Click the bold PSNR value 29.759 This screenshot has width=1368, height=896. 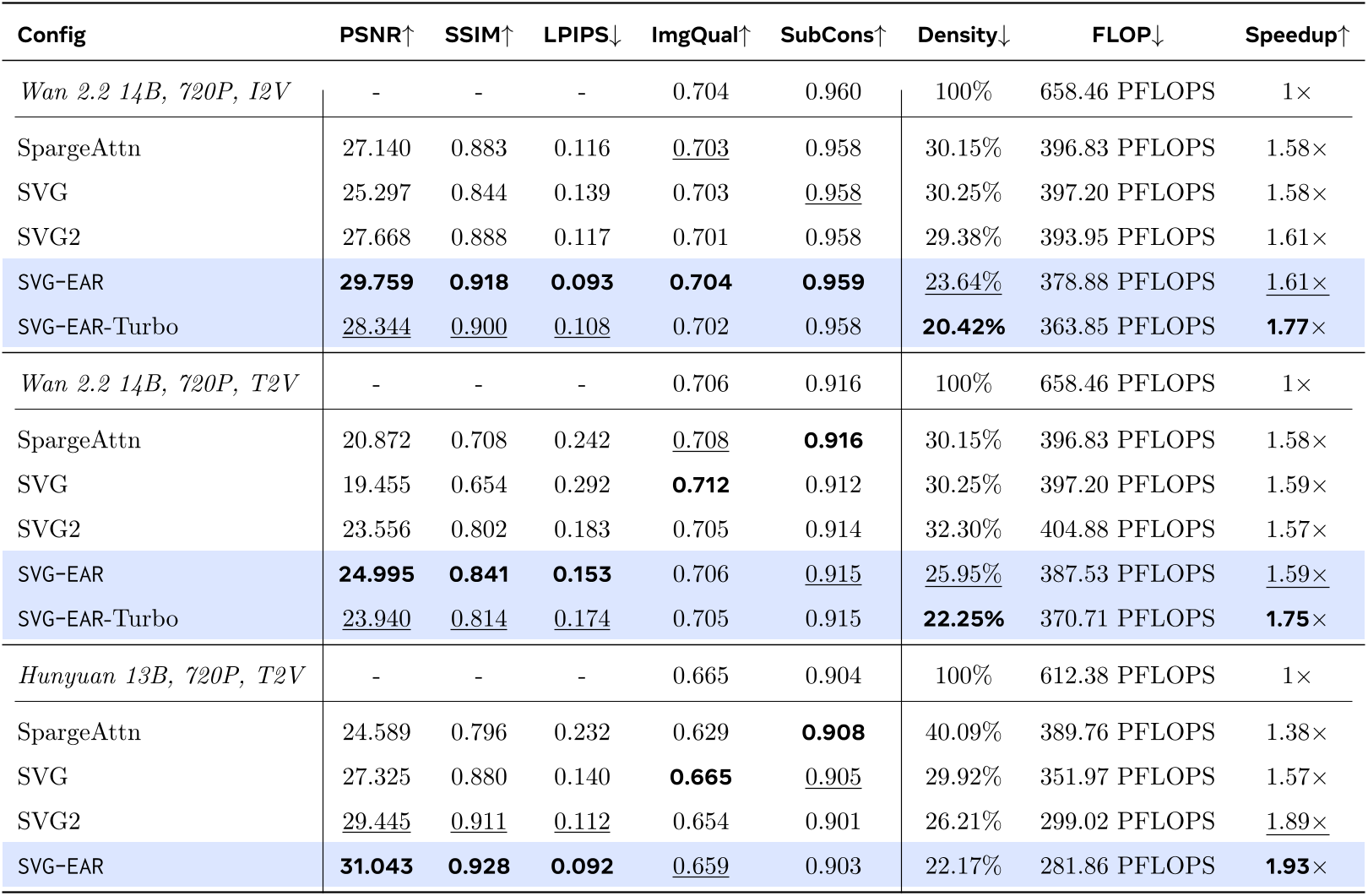point(377,282)
